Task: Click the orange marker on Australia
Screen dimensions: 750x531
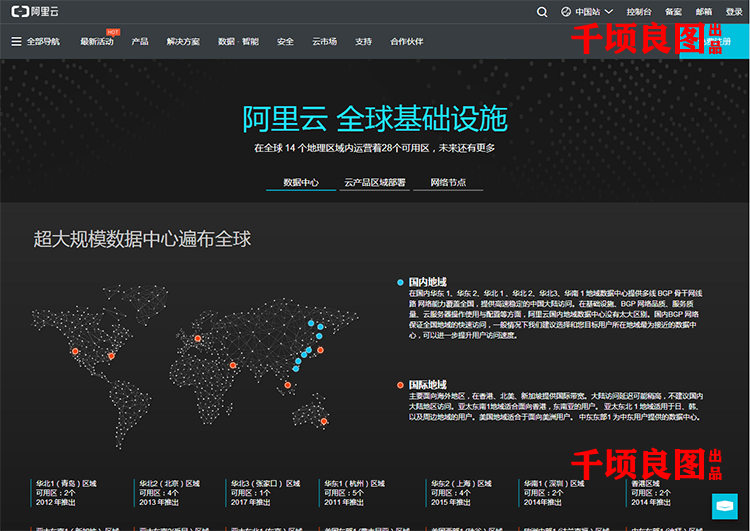Action: 324,421
